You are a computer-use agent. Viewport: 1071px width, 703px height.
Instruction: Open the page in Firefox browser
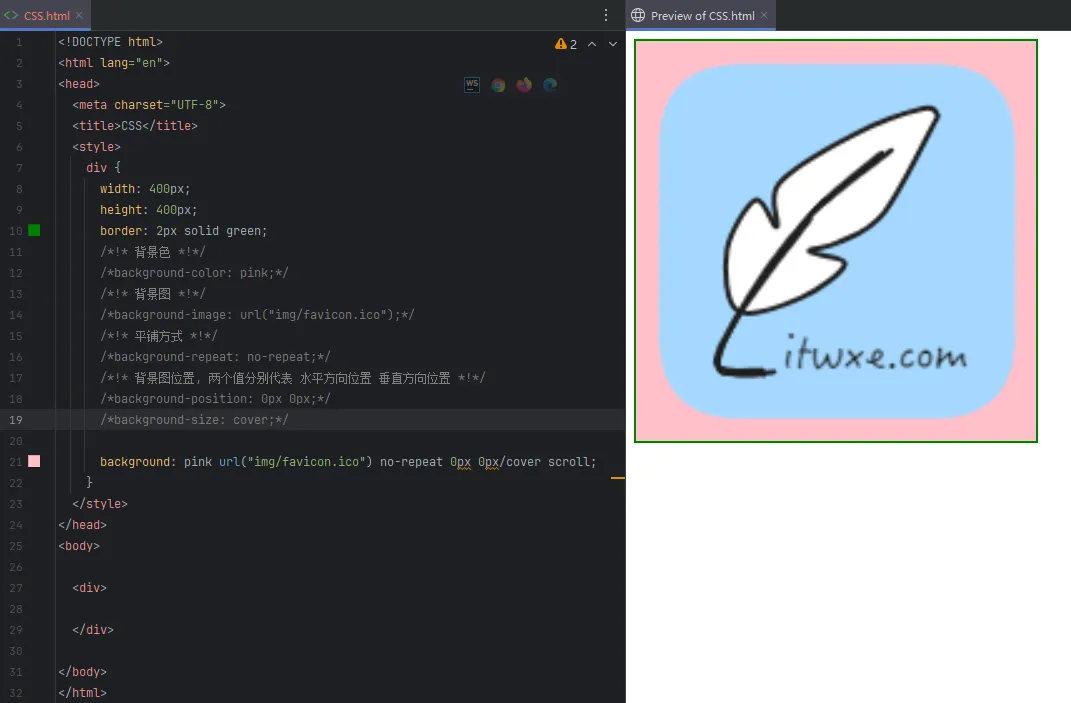(x=524, y=85)
